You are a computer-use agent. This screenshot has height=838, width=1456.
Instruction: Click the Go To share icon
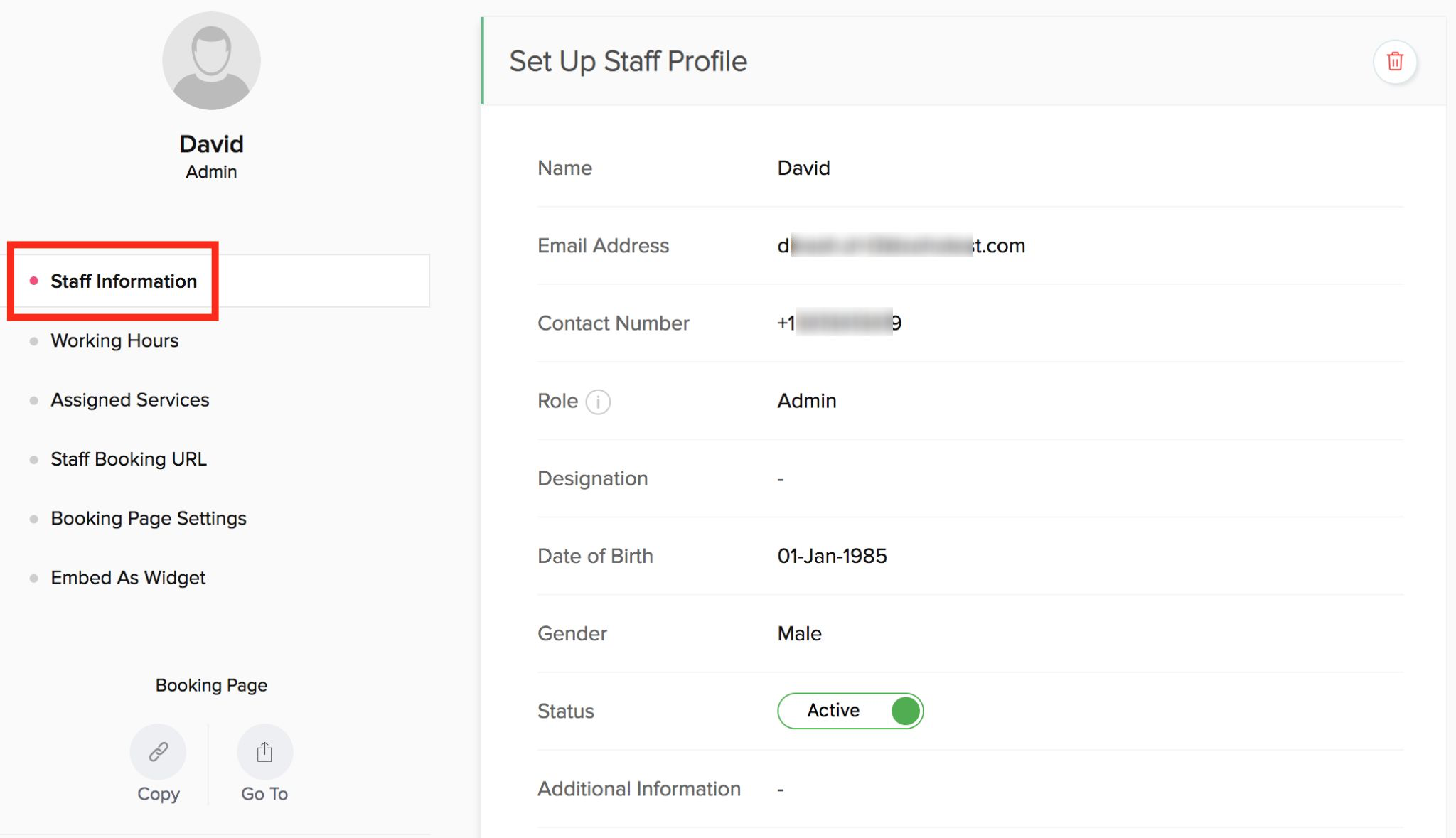click(264, 752)
